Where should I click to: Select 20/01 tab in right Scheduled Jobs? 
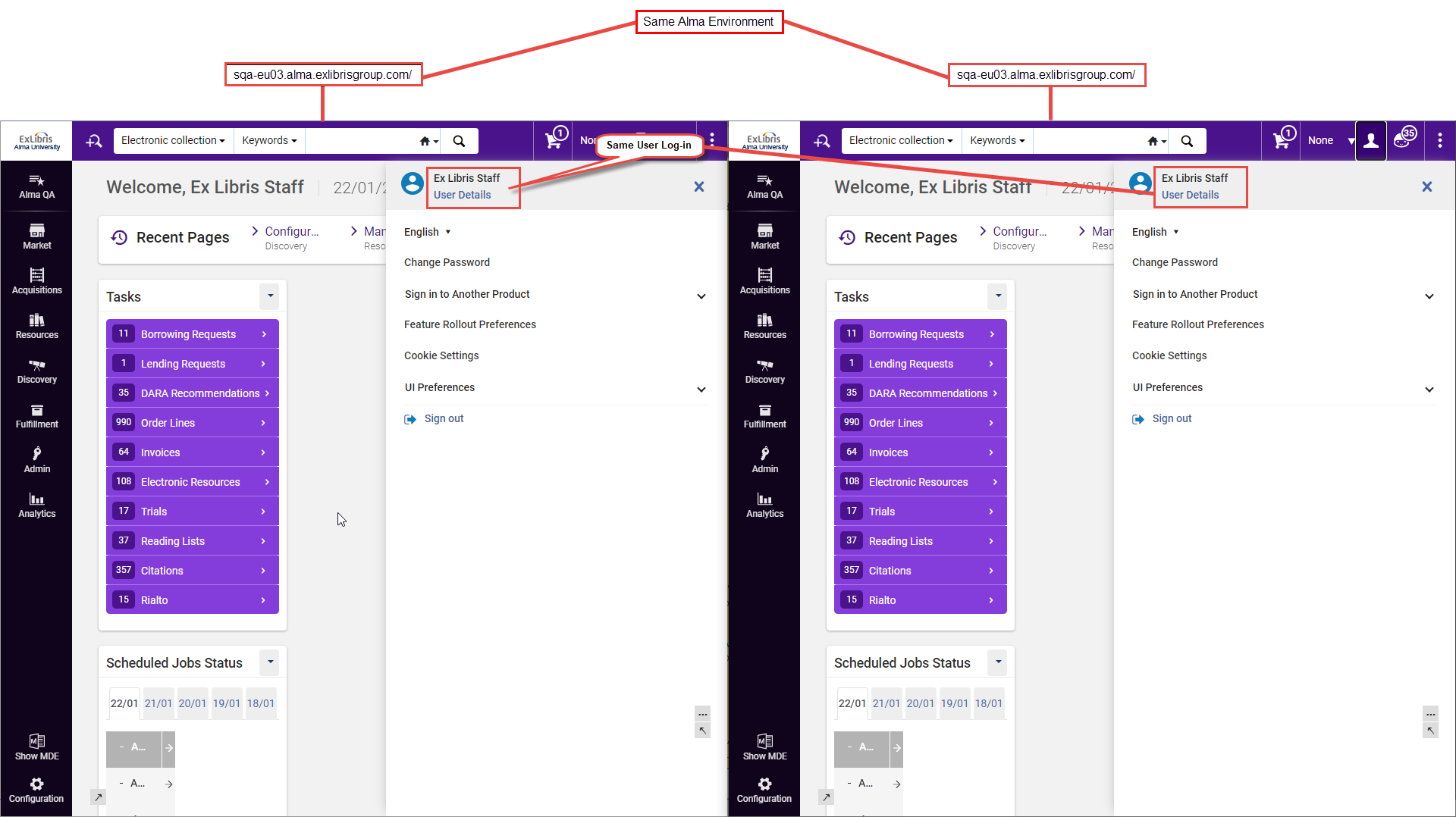point(921,704)
